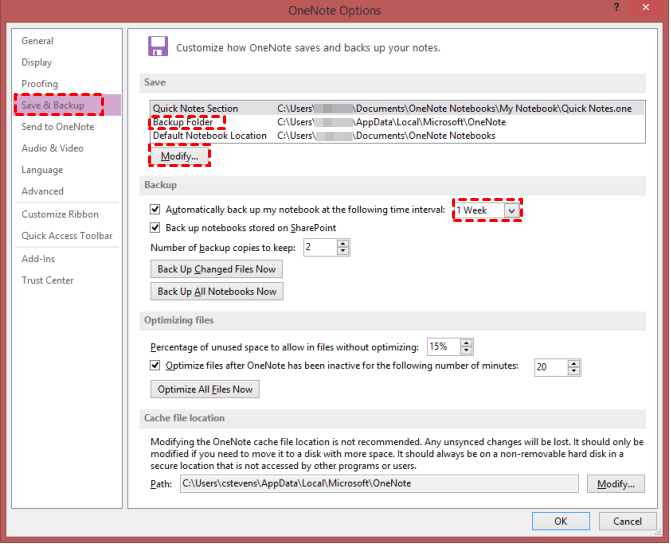Confirm settings with OK button

(x=561, y=521)
